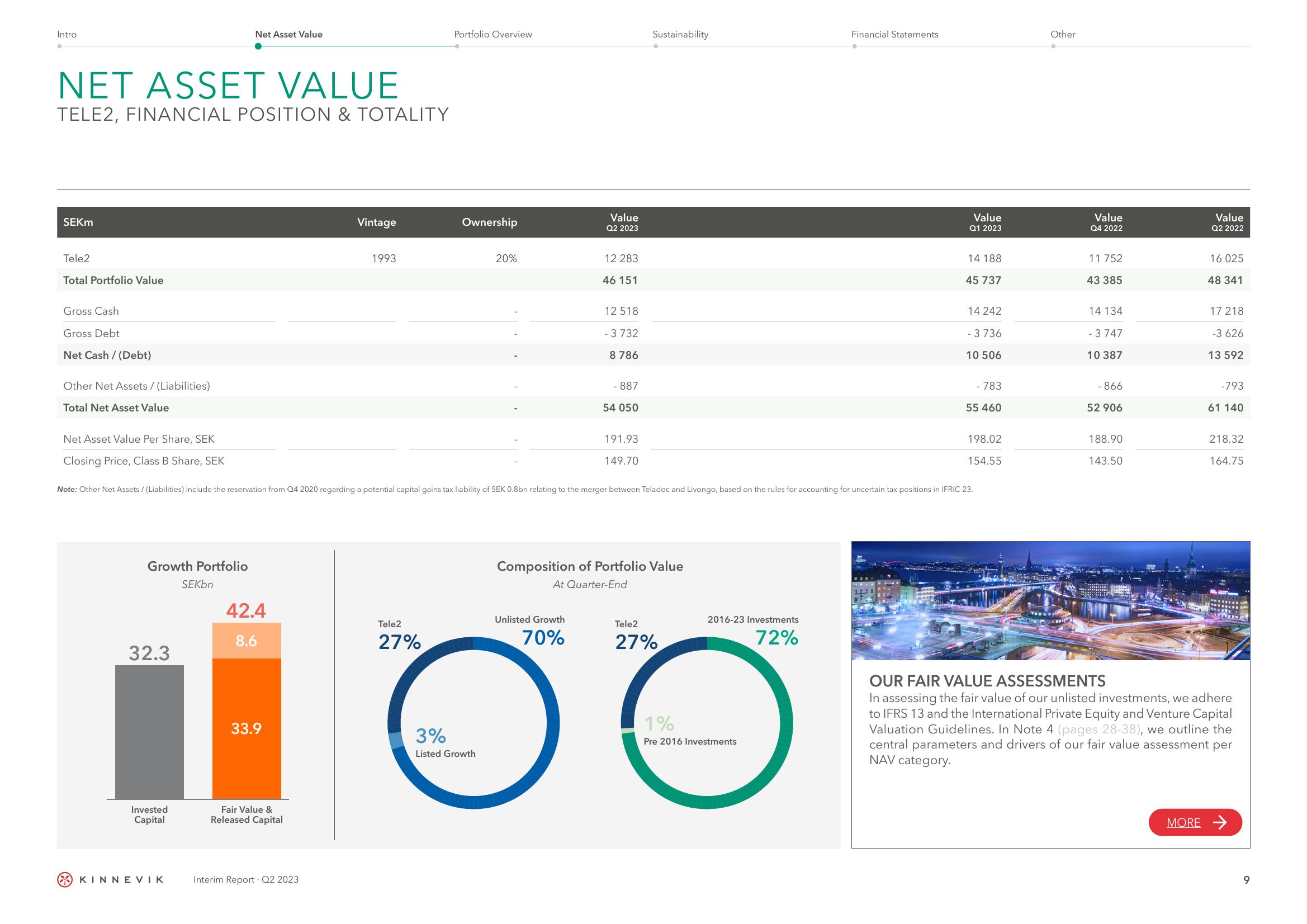Viewport: 1307px width, 924px height.
Task: Click the Gross Debt row label
Action: coord(91,333)
